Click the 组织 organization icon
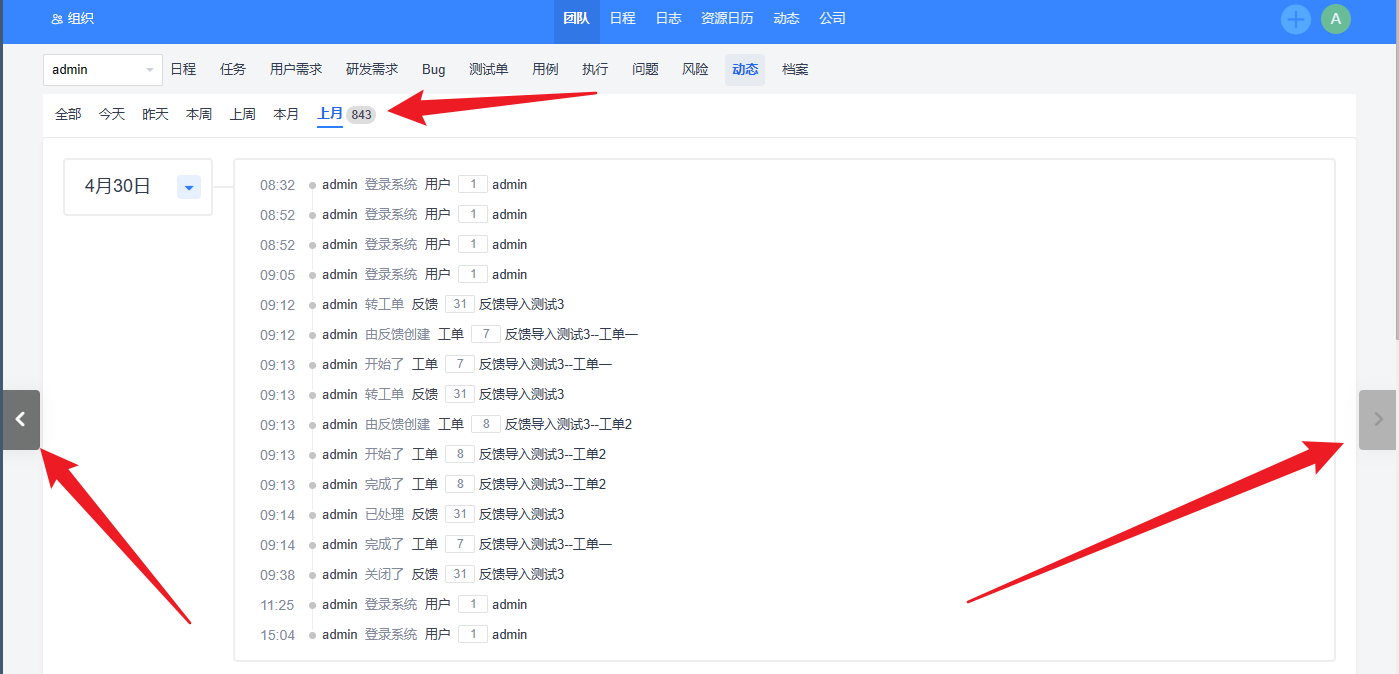Viewport: 1399px width, 674px height. click(x=57, y=19)
